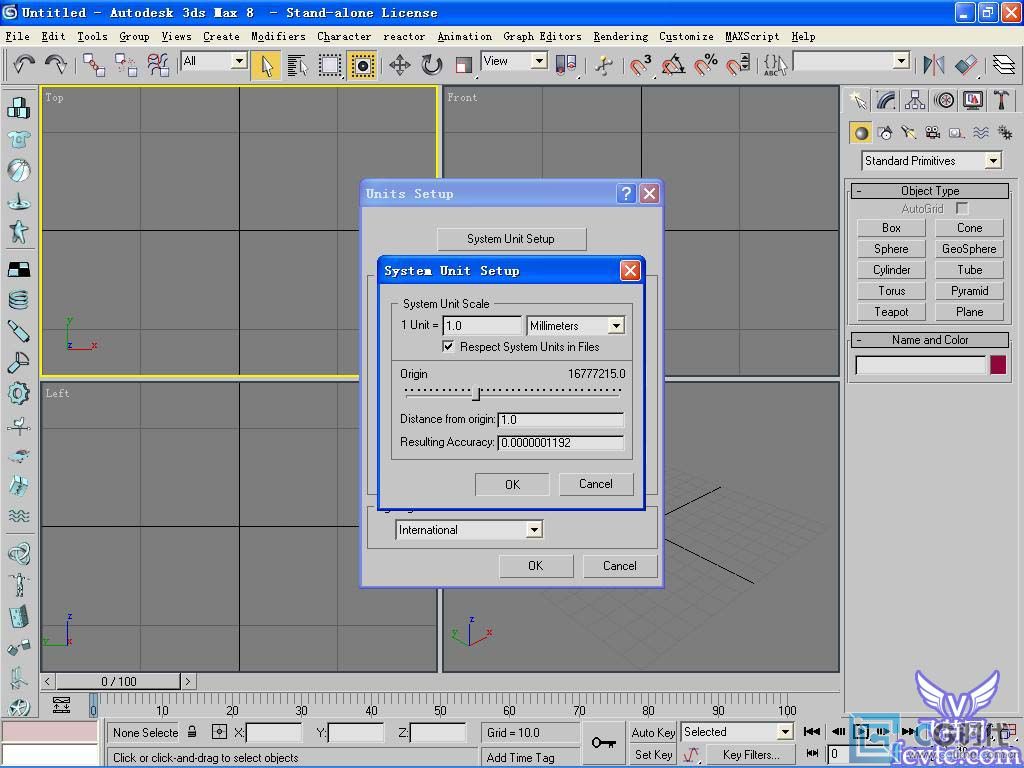Open the International lighting units dropdown

pos(534,530)
